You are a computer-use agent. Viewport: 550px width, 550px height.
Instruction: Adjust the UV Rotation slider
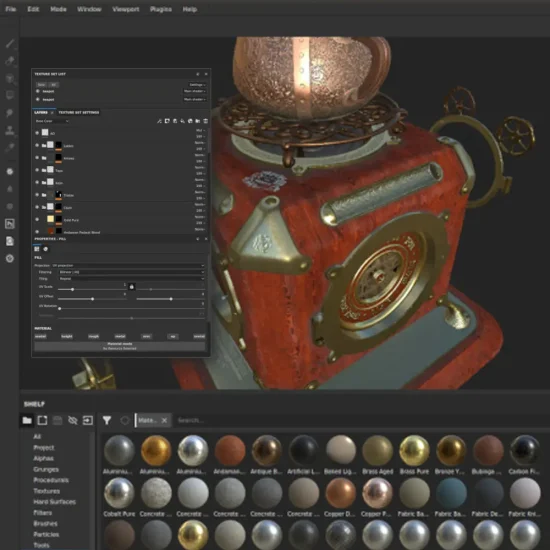pyautogui.click(x=60, y=308)
